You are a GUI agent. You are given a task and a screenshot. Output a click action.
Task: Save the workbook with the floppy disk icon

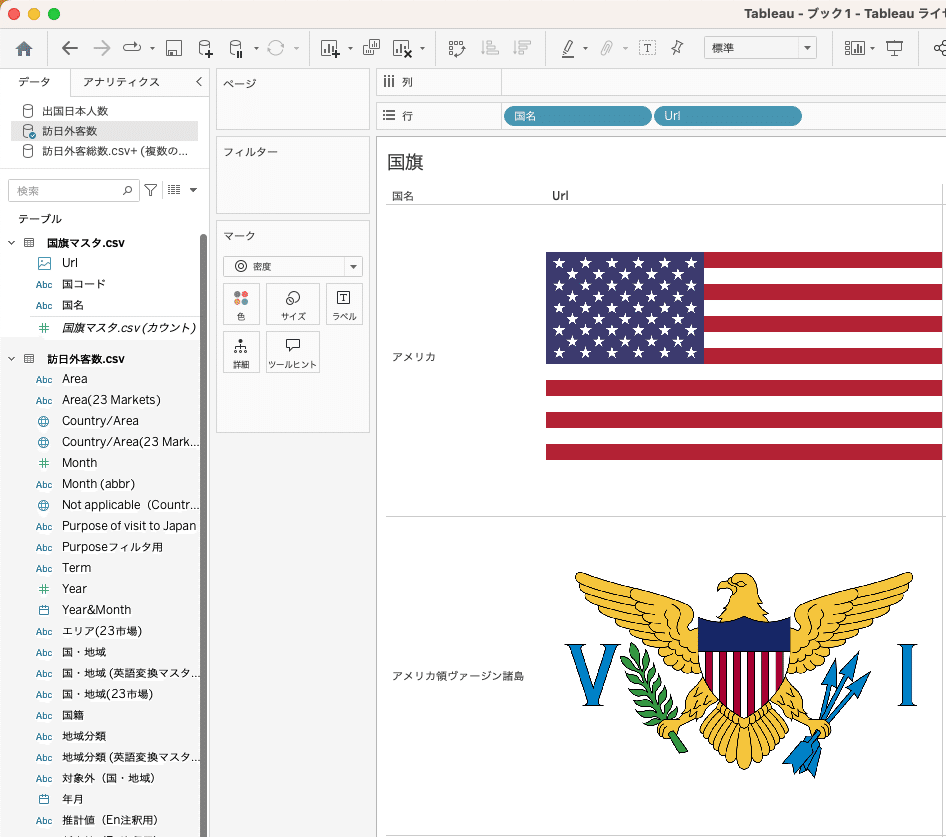pyautogui.click(x=174, y=48)
